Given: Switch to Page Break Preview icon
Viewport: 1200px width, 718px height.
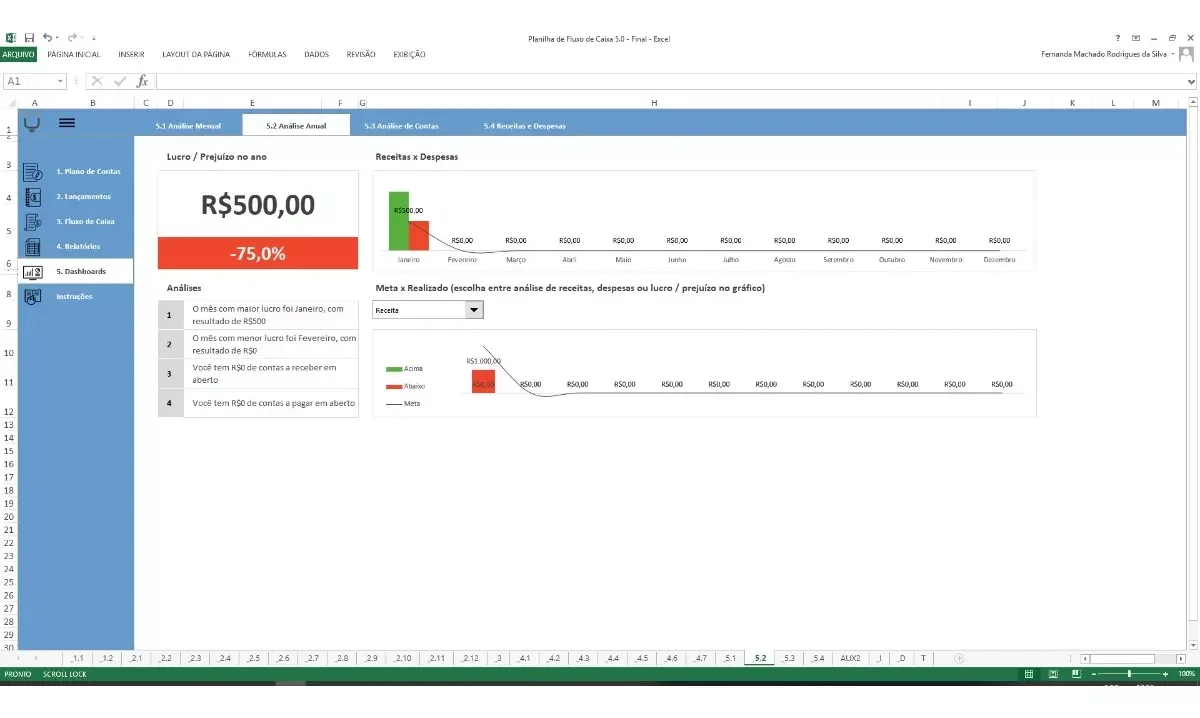Looking at the screenshot, I should pyautogui.click(x=1076, y=675).
